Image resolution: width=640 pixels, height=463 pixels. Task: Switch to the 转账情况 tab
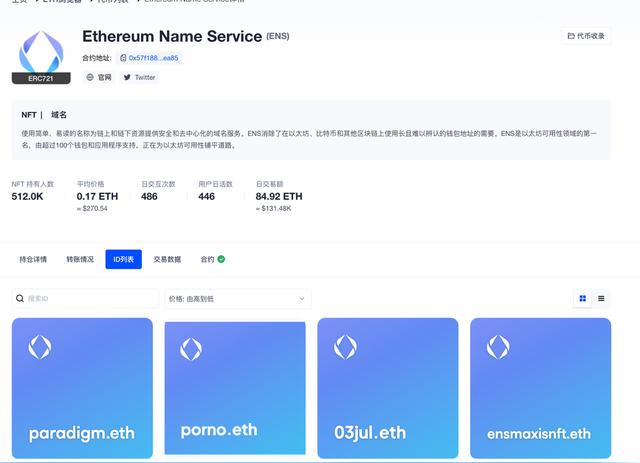coord(80,259)
